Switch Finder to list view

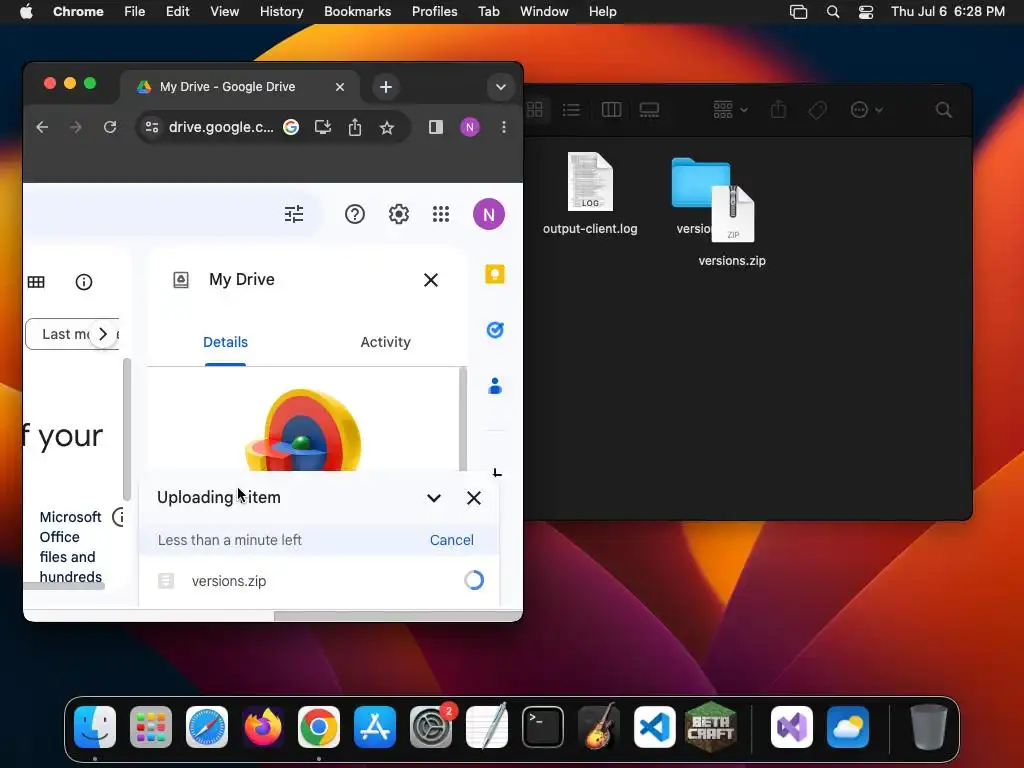(x=571, y=110)
